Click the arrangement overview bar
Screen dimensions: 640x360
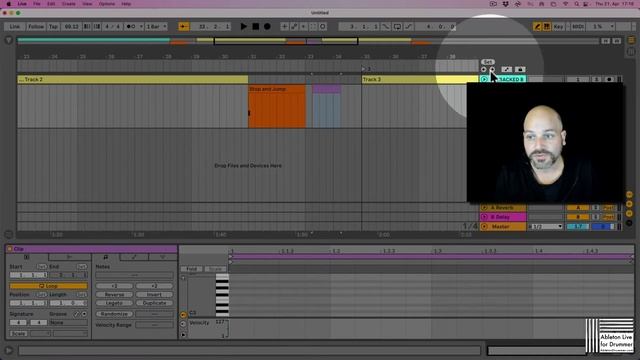pos(308,41)
